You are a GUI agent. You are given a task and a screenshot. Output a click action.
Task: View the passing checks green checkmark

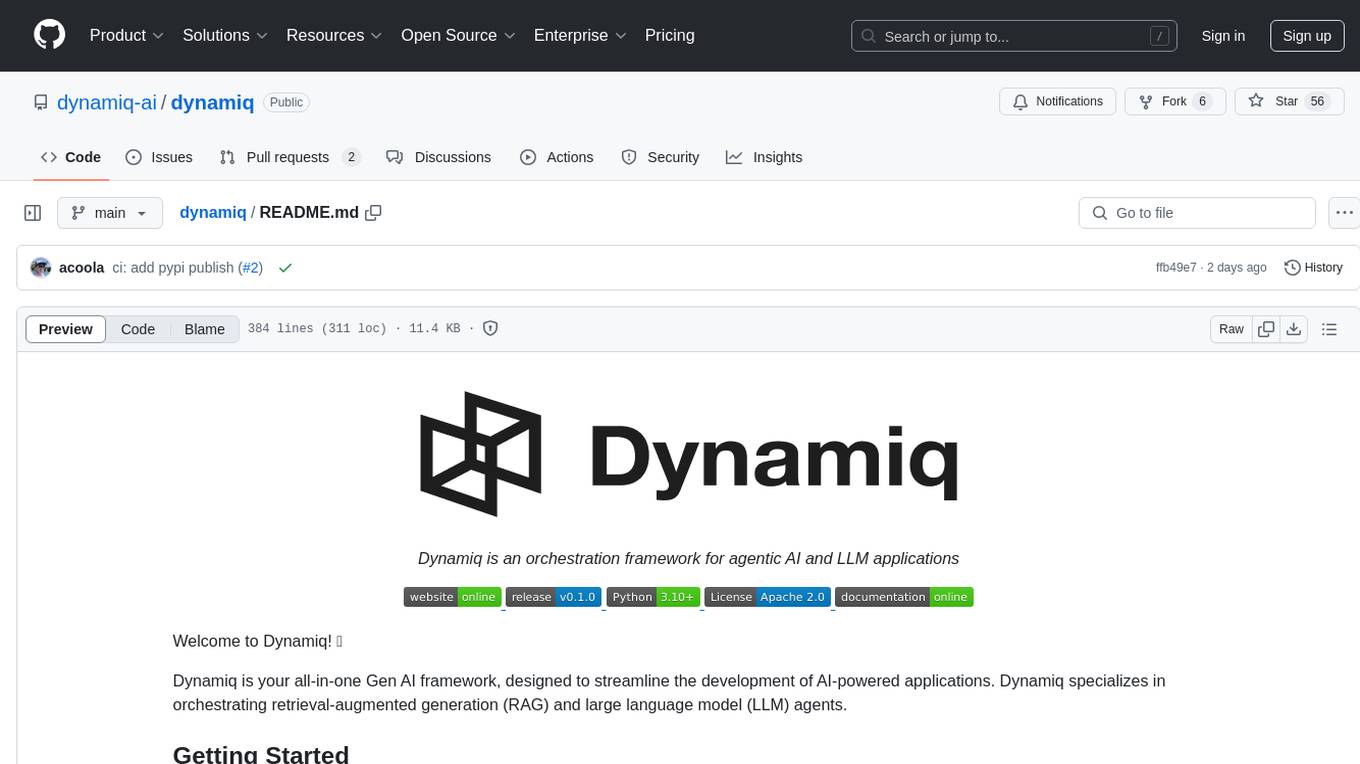pyautogui.click(x=285, y=268)
